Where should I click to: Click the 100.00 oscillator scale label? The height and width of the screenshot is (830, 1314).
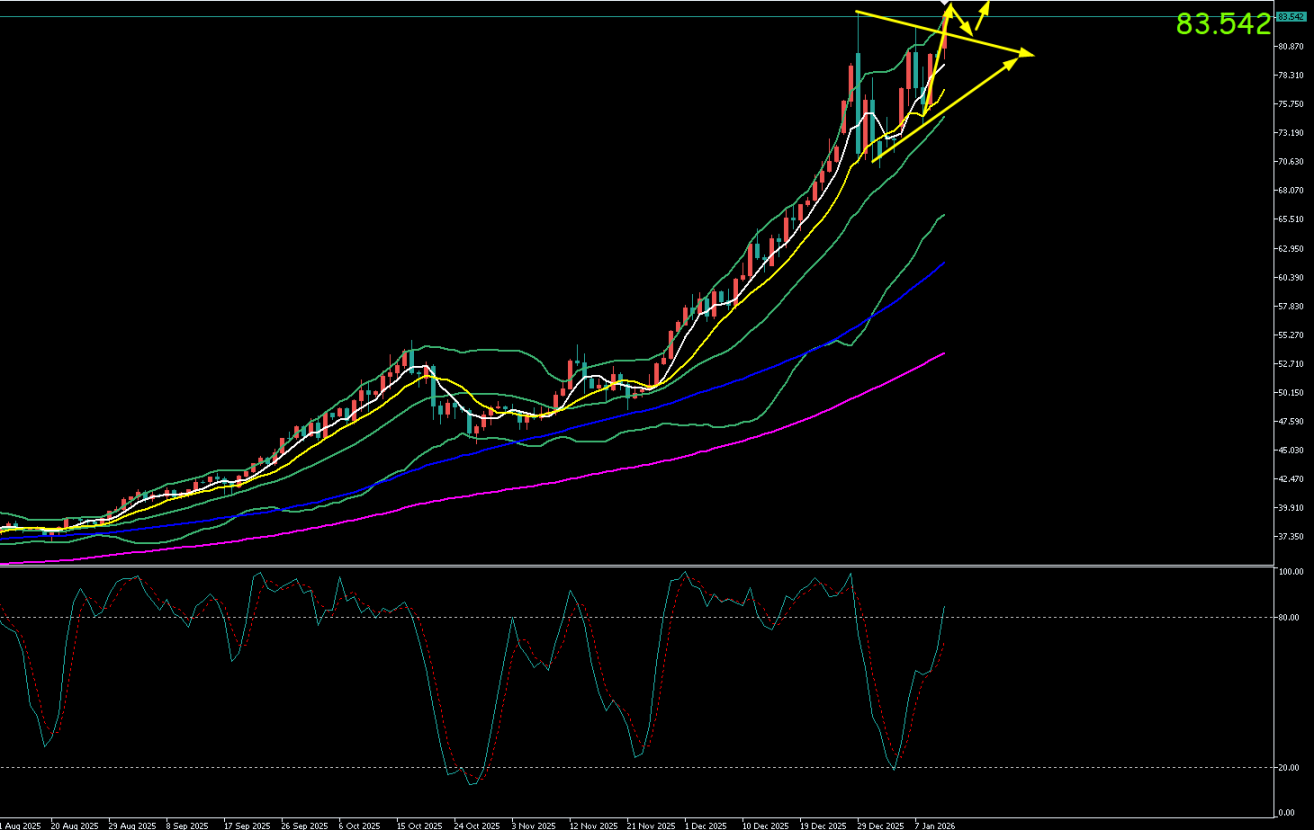pos(1289,571)
